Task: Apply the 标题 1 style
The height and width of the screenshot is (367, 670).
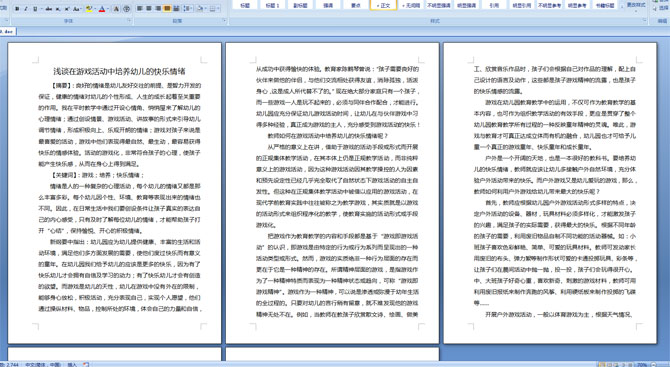Action: tap(273, 5)
